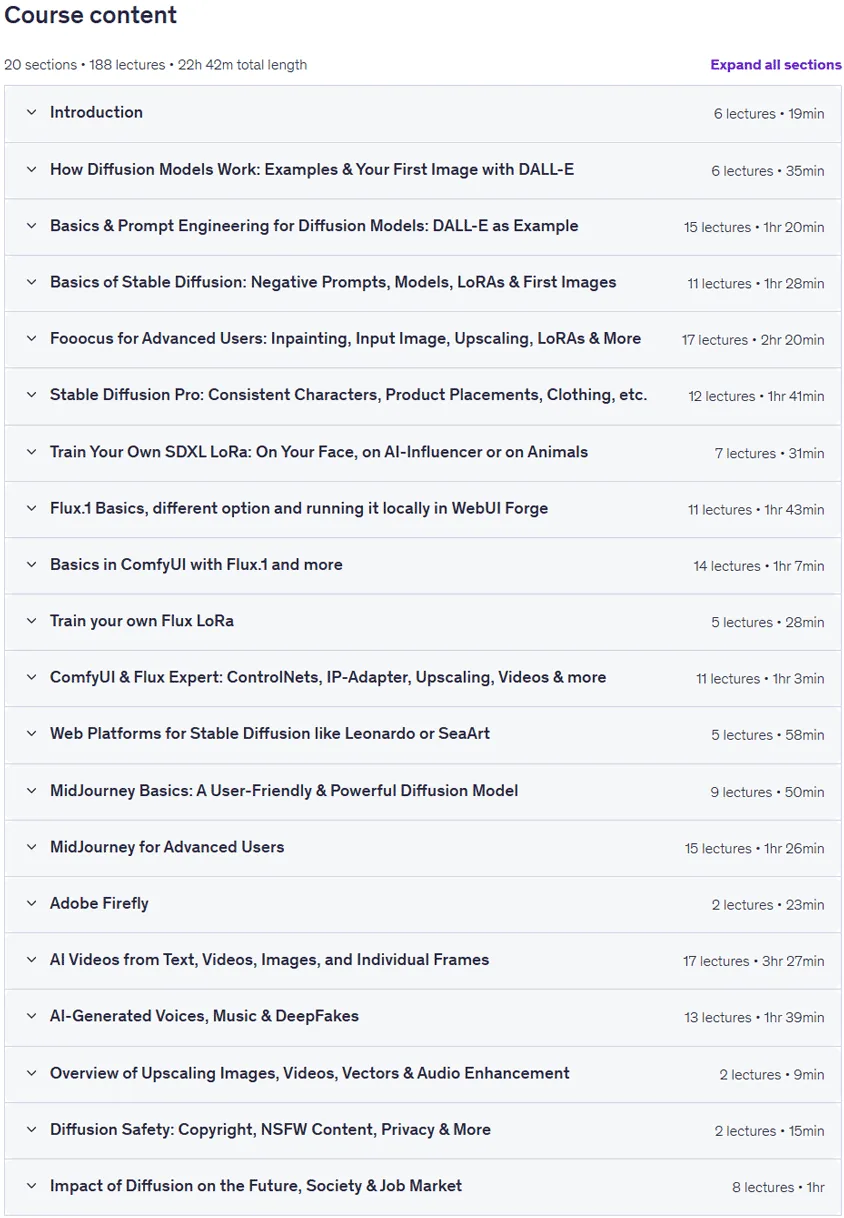Toggle chevron for Stable Diffusion Pro section

[x=31, y=395]
